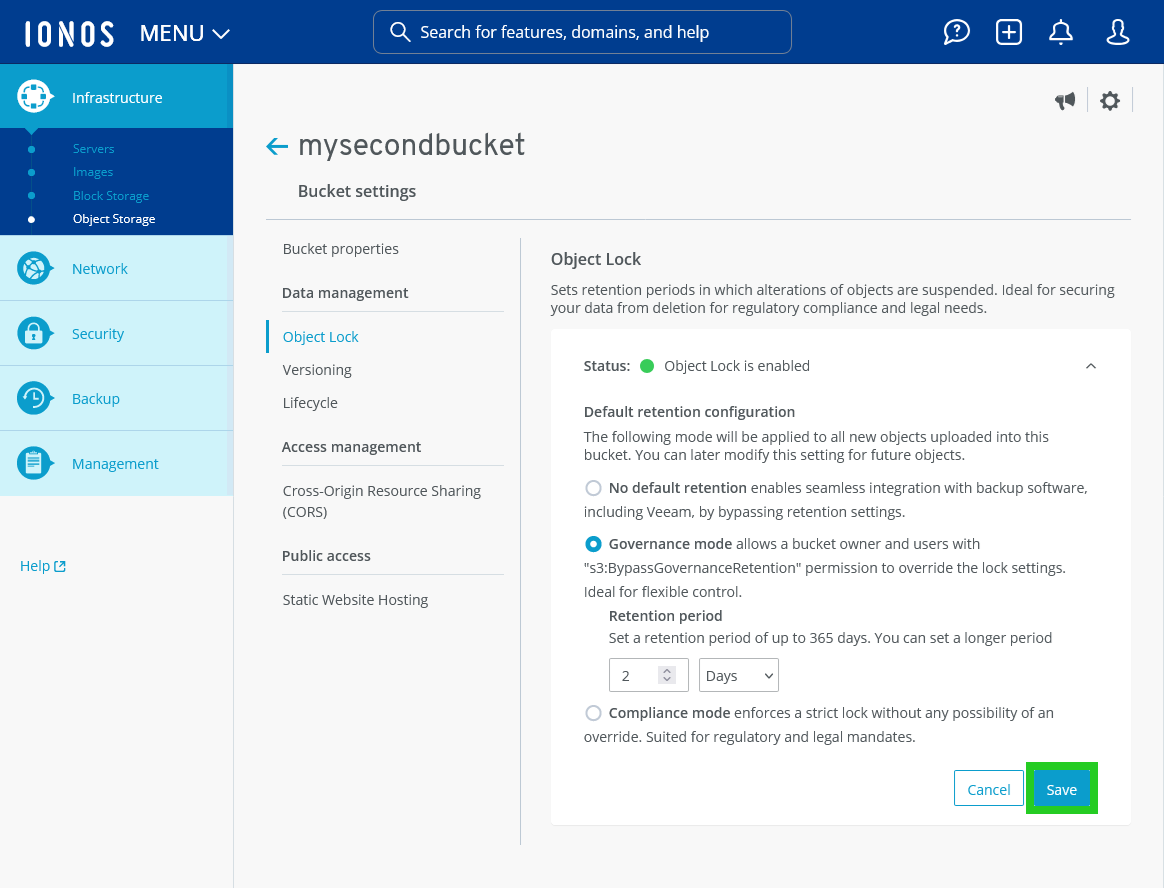Open the settings gear icon

[1110, 100]
